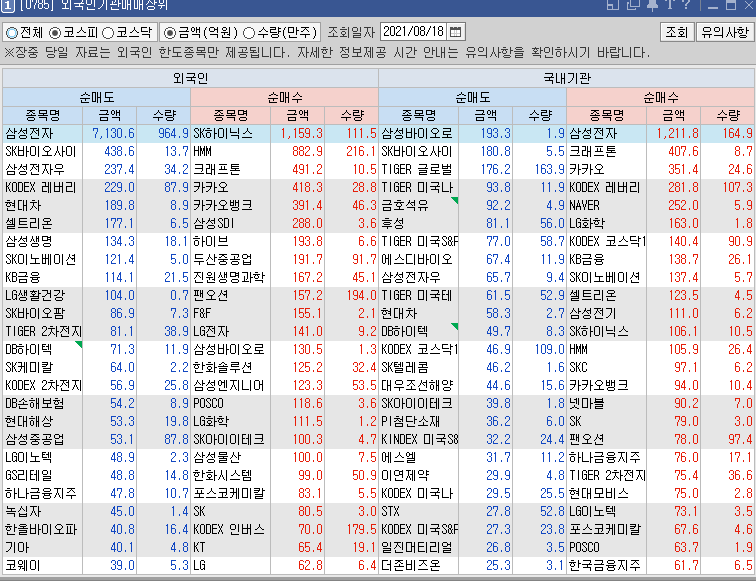The height and width of the screenshot is (581, 756).
Task: Select the 코스닥 radio button
Action: coord(108,33)
